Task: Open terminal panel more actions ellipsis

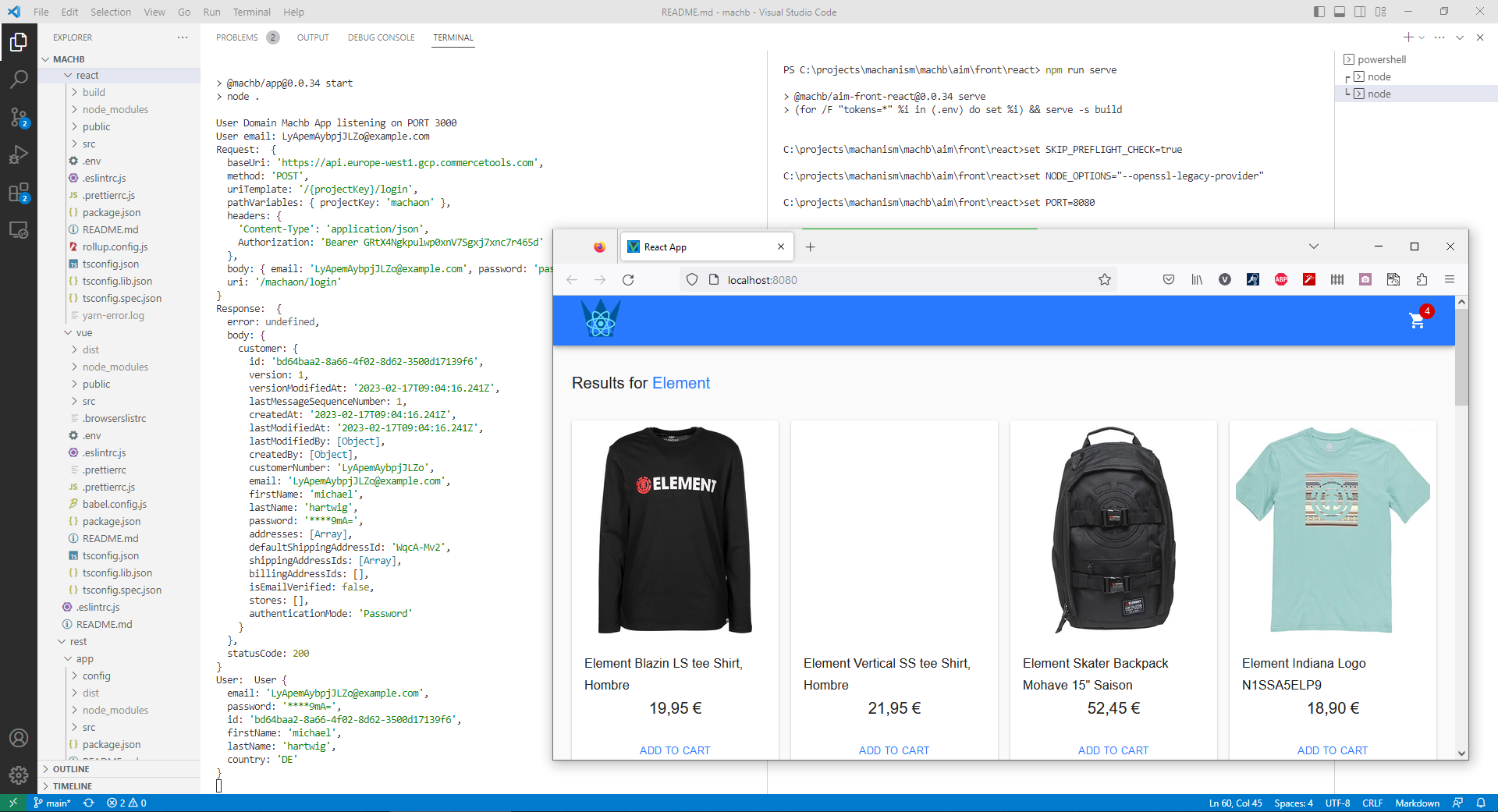Action: [1439, 37]
